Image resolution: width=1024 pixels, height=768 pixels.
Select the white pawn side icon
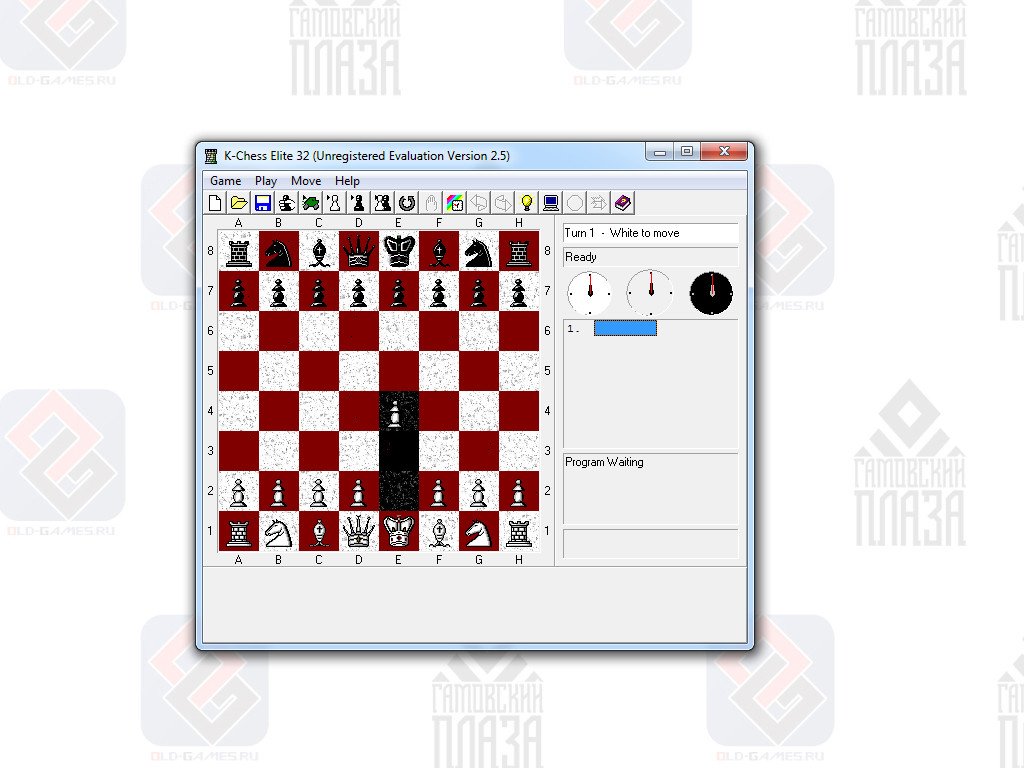[x=334, y=203]
